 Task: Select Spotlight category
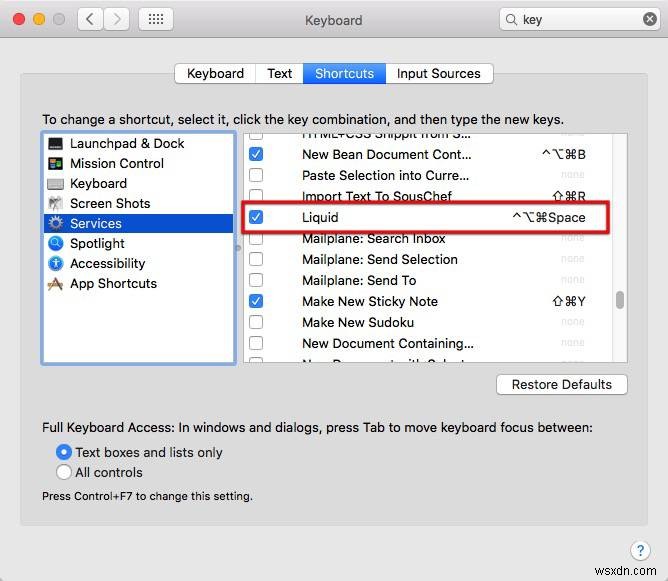point(138,243)
